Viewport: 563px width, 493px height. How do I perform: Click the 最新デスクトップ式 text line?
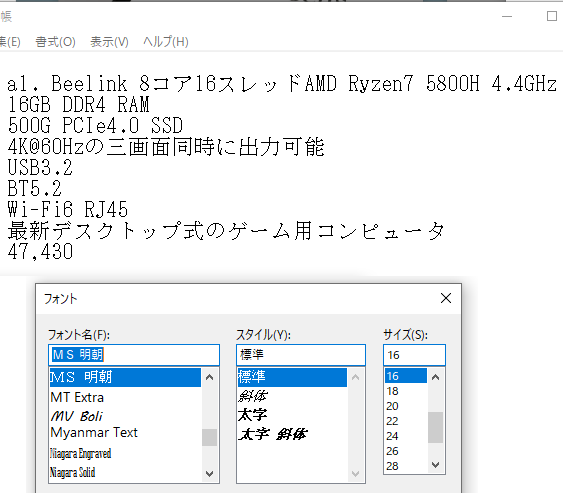click(x=226, y=231)
